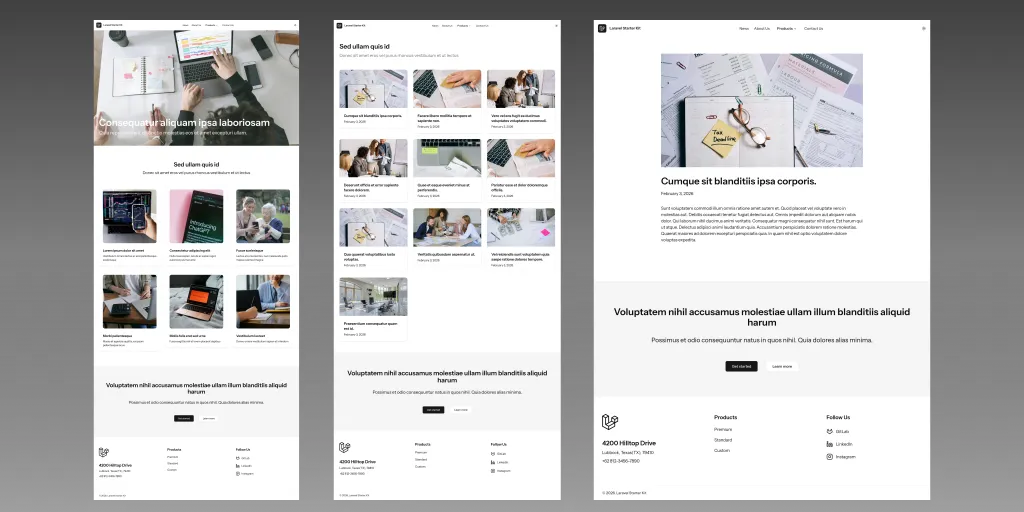The width and height of the screenshot is (1024, 512).
Task: Open the home page card with an orange-screen laptop
Action: (197, 312)
